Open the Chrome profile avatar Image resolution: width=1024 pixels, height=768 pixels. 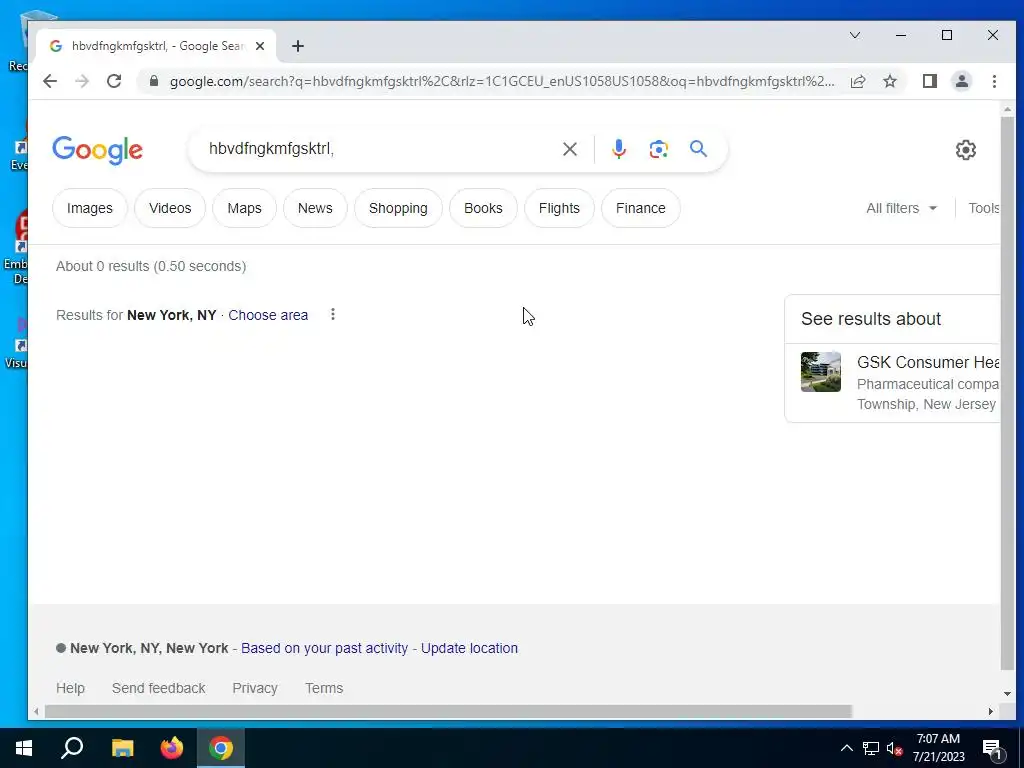(x=962, y=81)
